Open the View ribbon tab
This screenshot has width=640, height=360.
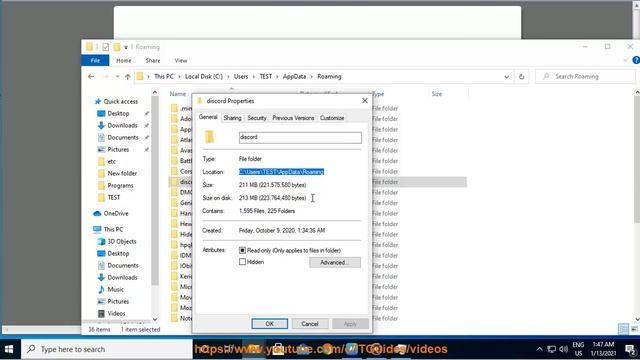coord(181,60)
